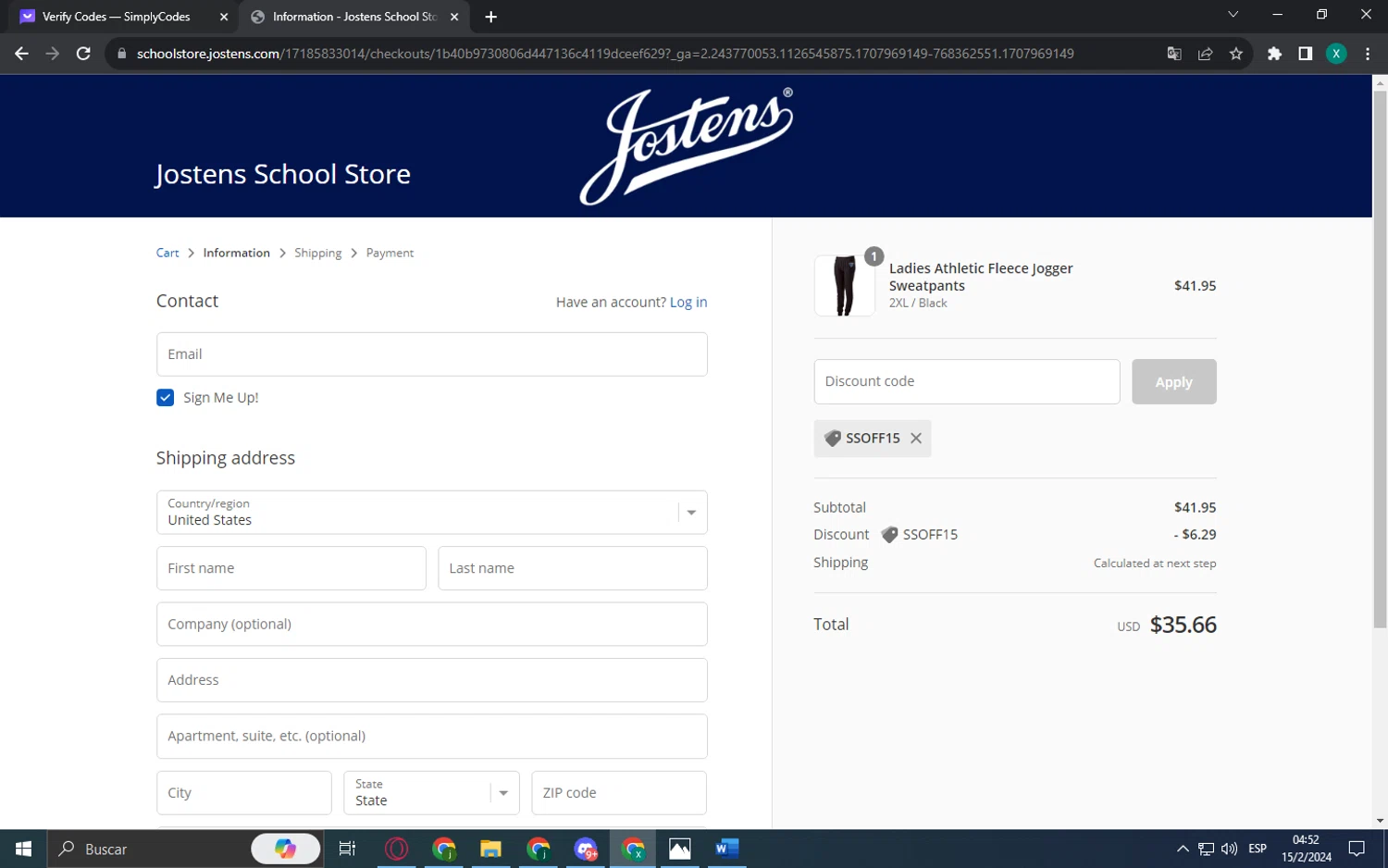Viewport: 1388px width, 868px height.
Task: Click the network tray icon
Action: [1206, 849]
